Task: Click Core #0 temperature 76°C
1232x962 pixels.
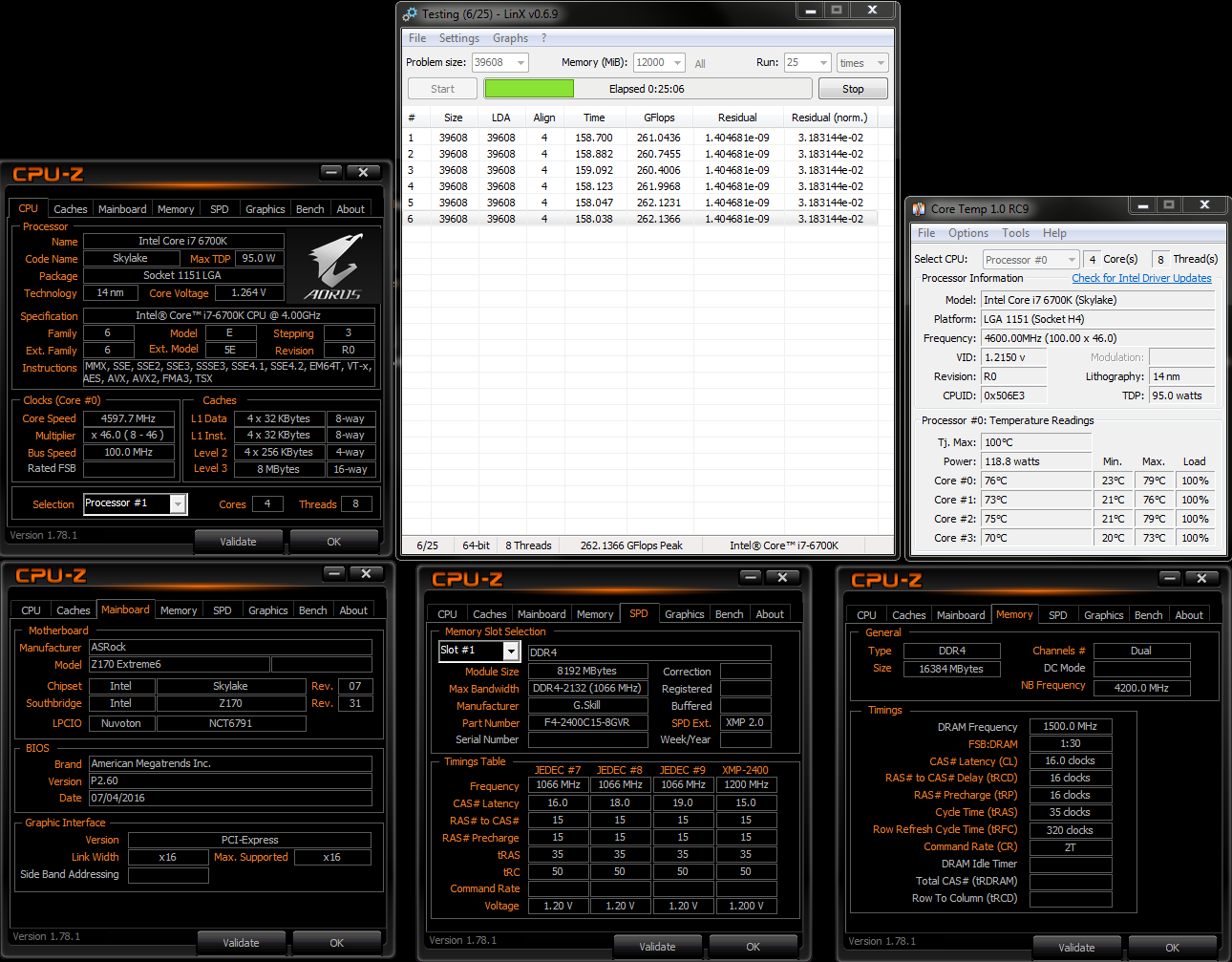Action: click(x=1036, y=481)
